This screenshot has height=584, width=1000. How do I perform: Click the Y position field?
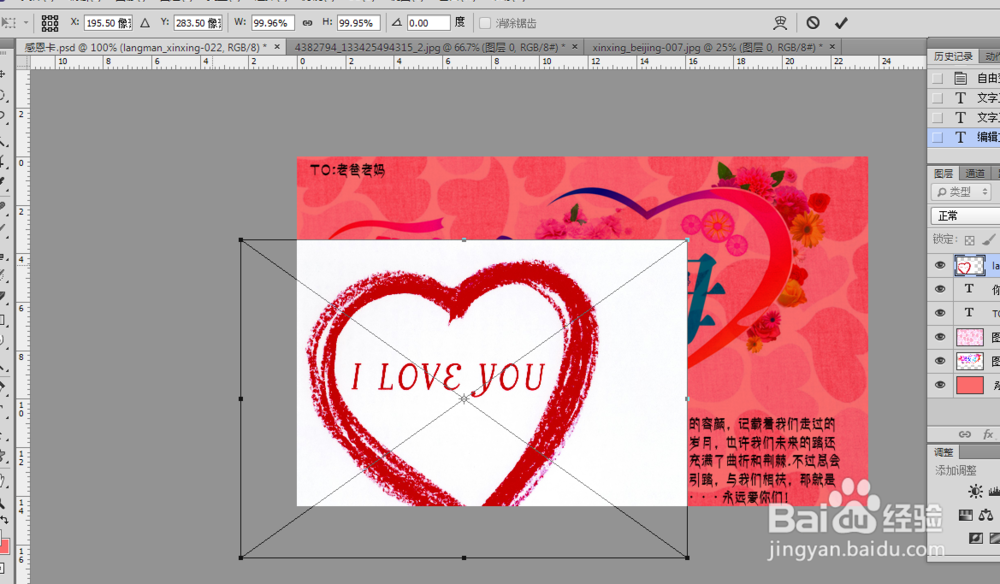[x=198, y=23]
